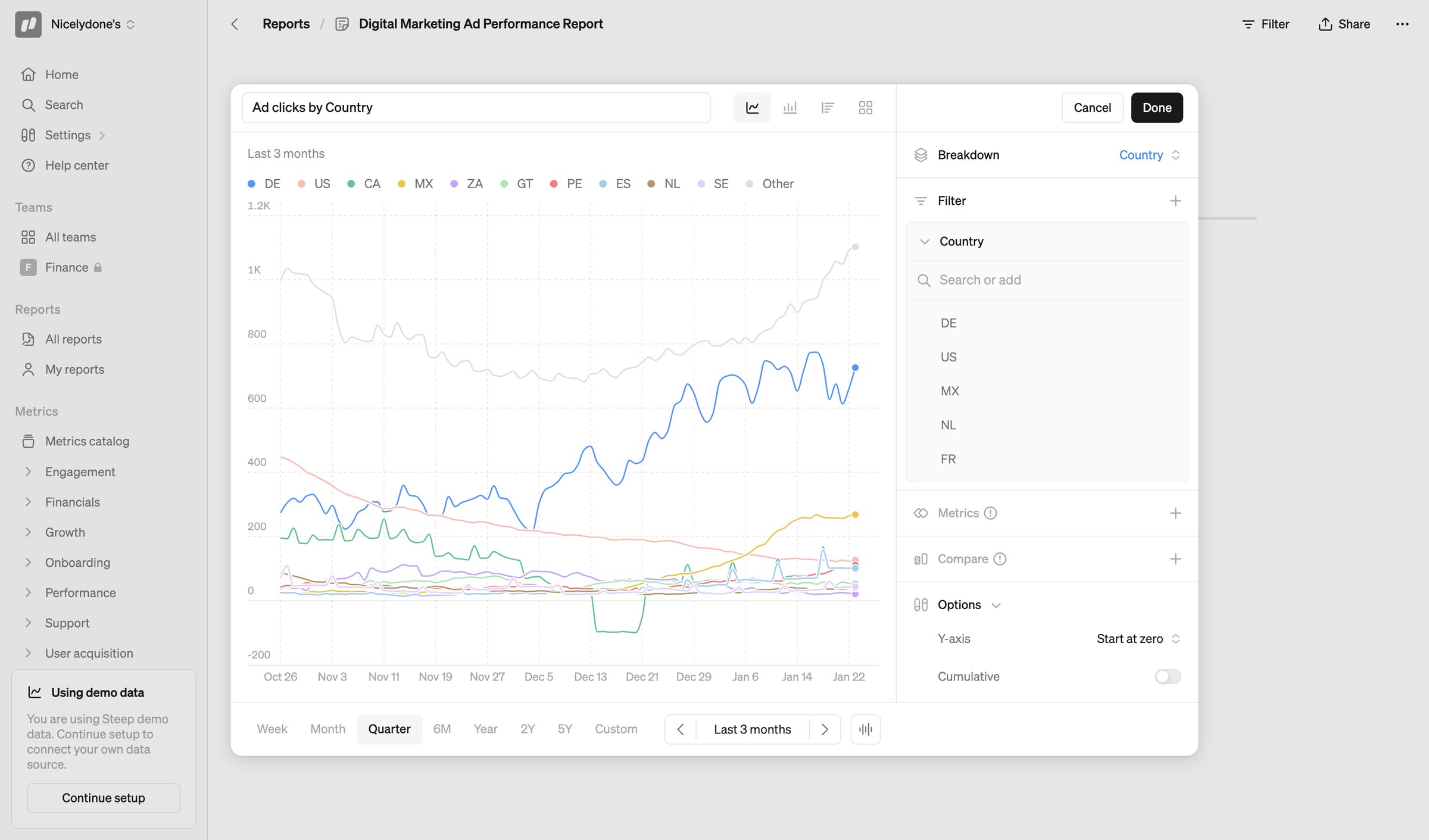The height and width of the screenshot is (840, 1429).
Task: Switch to horizontal bar chart icon
Action: point(828,108)
